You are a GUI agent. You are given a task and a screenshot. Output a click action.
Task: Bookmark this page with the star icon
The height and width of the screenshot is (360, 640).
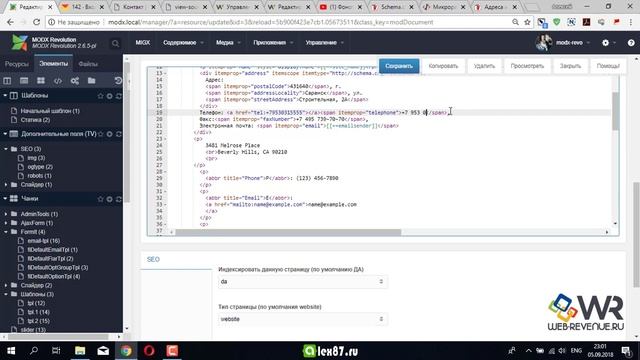[527, 22]
